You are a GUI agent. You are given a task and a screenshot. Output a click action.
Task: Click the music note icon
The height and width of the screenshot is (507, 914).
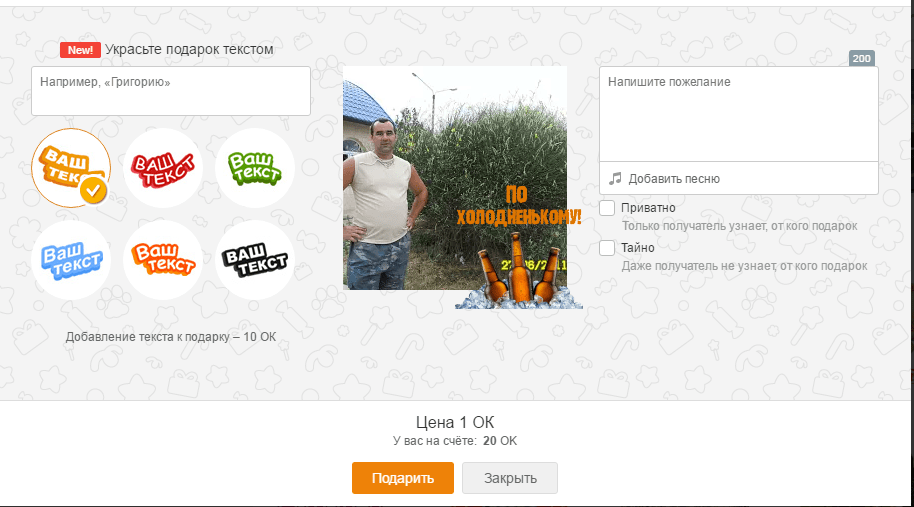(x=615, y=178)
